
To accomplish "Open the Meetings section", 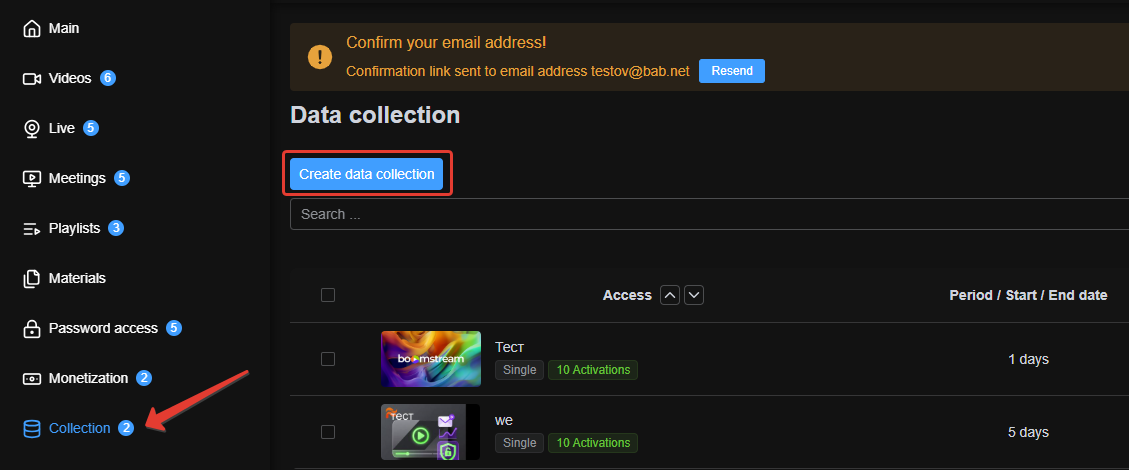I will click(x=76, y=178).
